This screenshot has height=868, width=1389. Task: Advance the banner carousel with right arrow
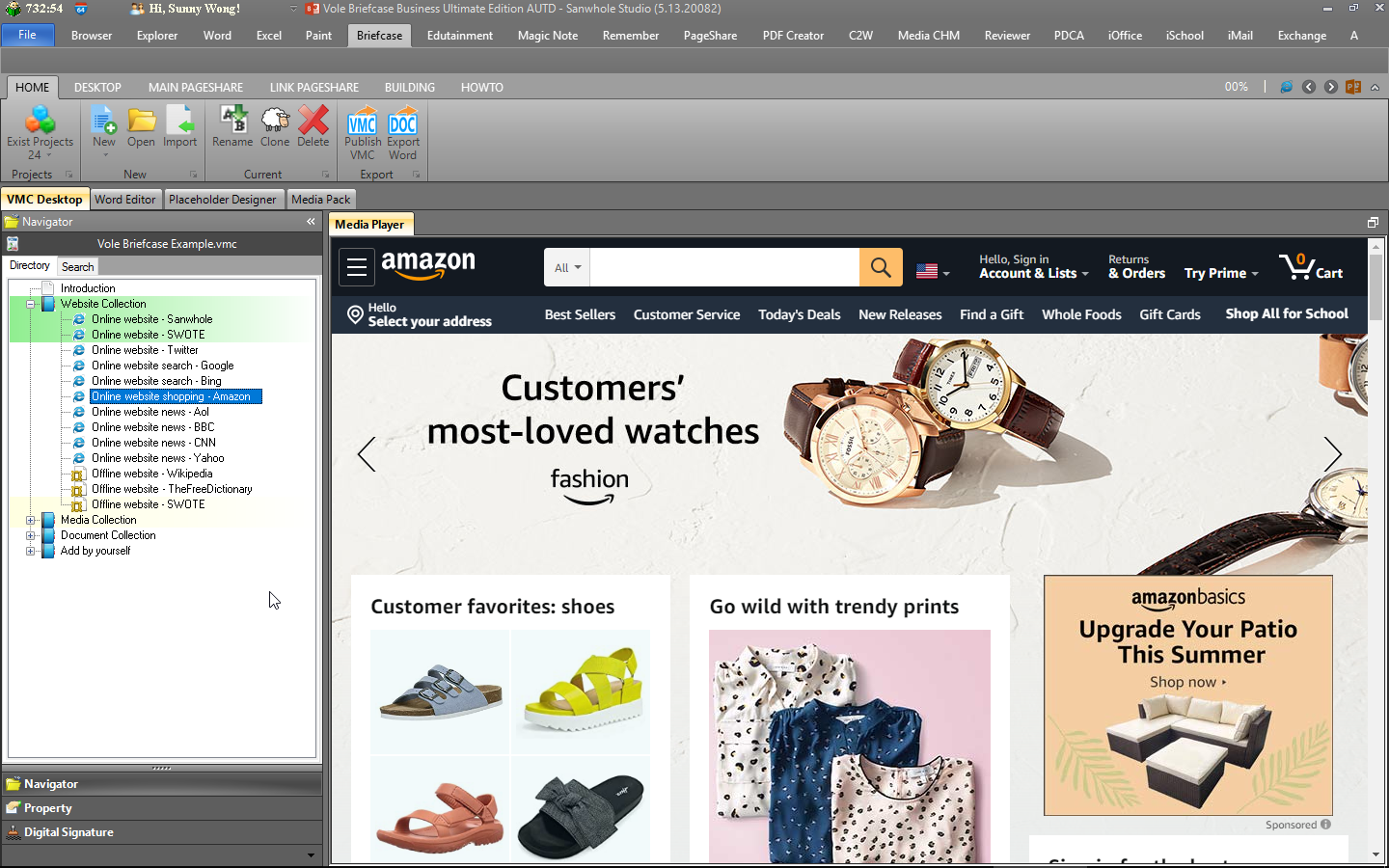[x=1332, y=454]
